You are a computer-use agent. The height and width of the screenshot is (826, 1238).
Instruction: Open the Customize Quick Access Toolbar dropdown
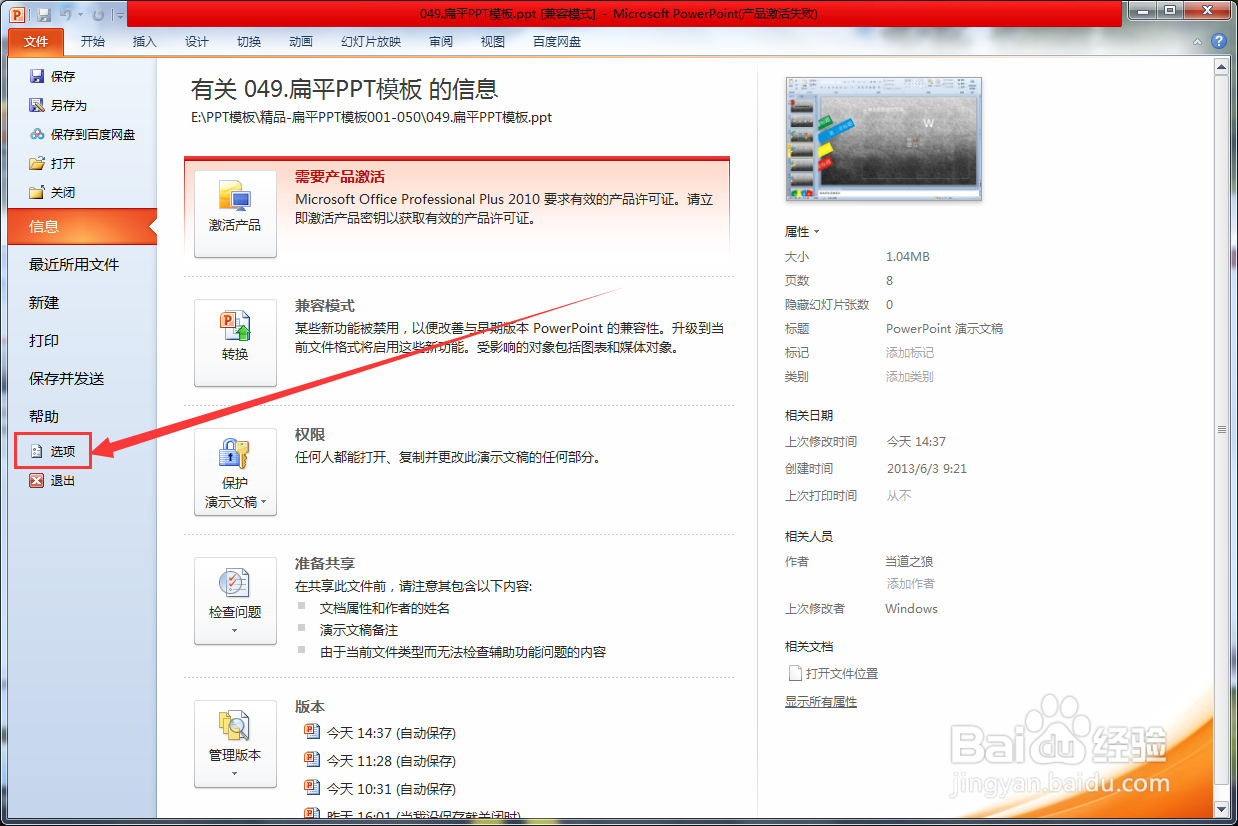pyautogui.click(x=120, y=15)
